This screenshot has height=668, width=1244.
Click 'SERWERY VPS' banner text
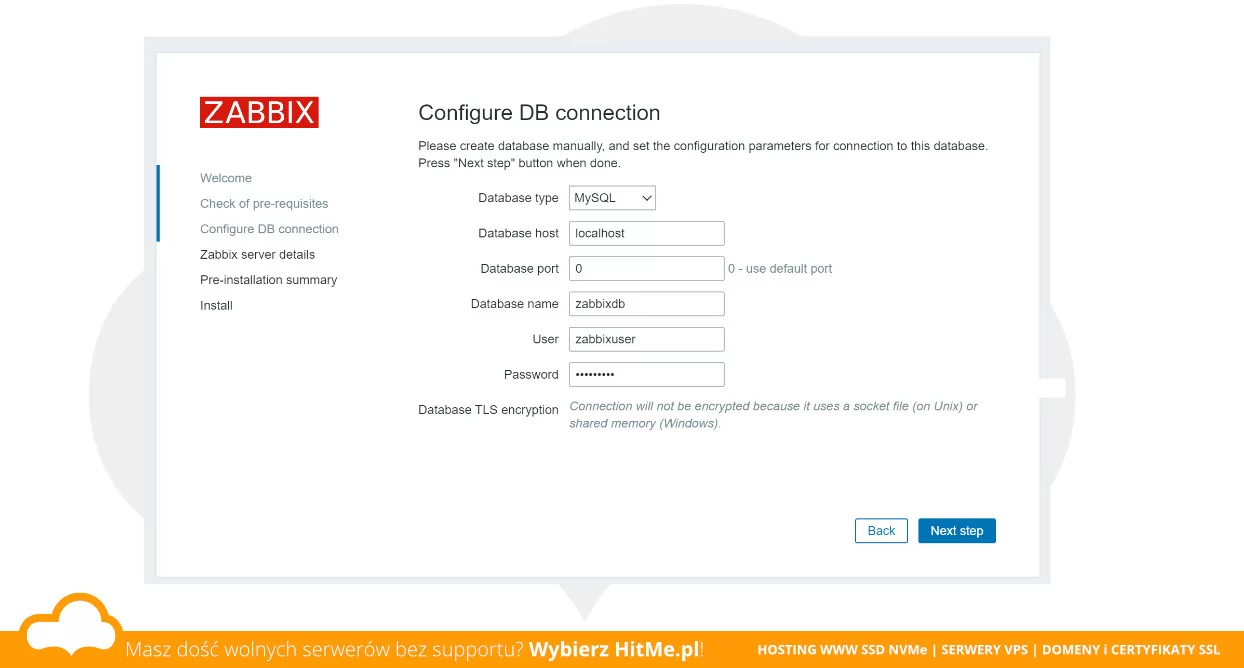(984, 649)
